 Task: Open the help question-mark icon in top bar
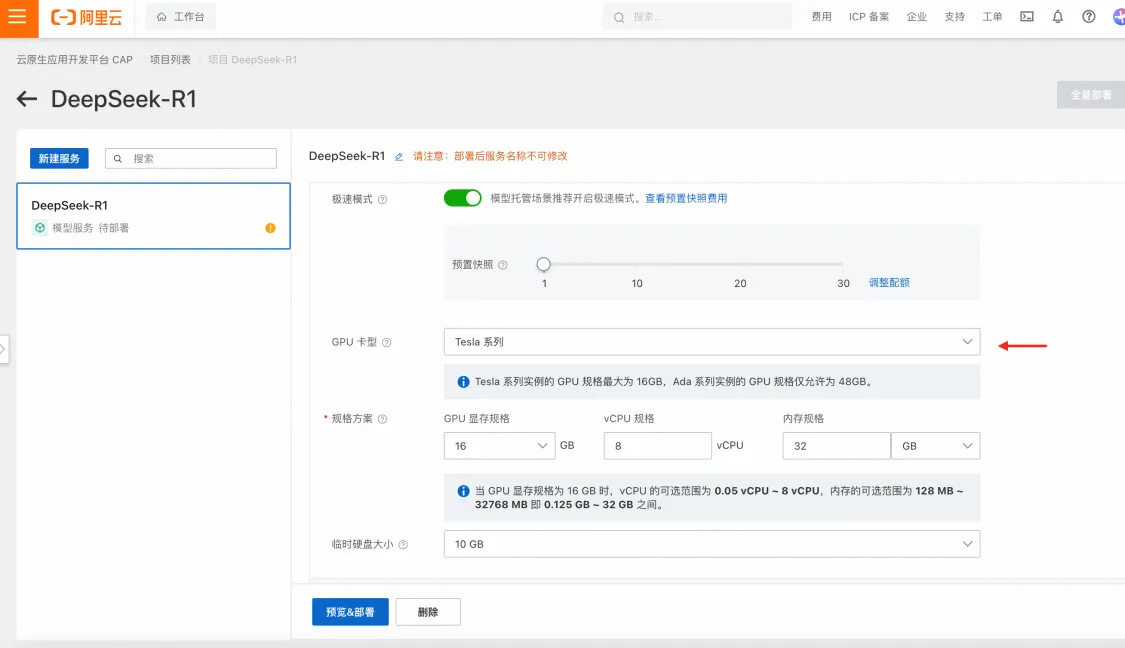pyautogui.click(x=1088, y=16)
